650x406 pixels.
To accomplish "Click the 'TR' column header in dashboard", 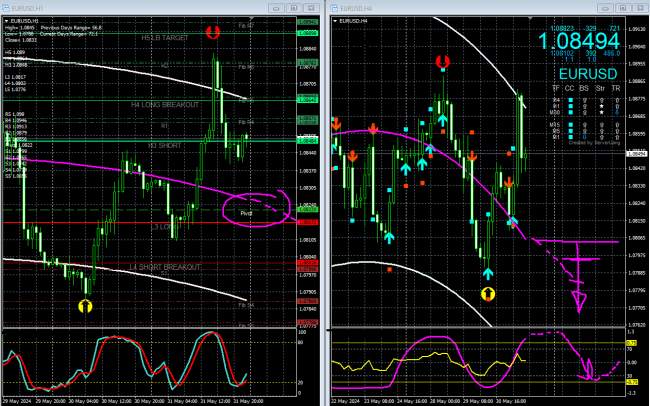I will 616,88.
